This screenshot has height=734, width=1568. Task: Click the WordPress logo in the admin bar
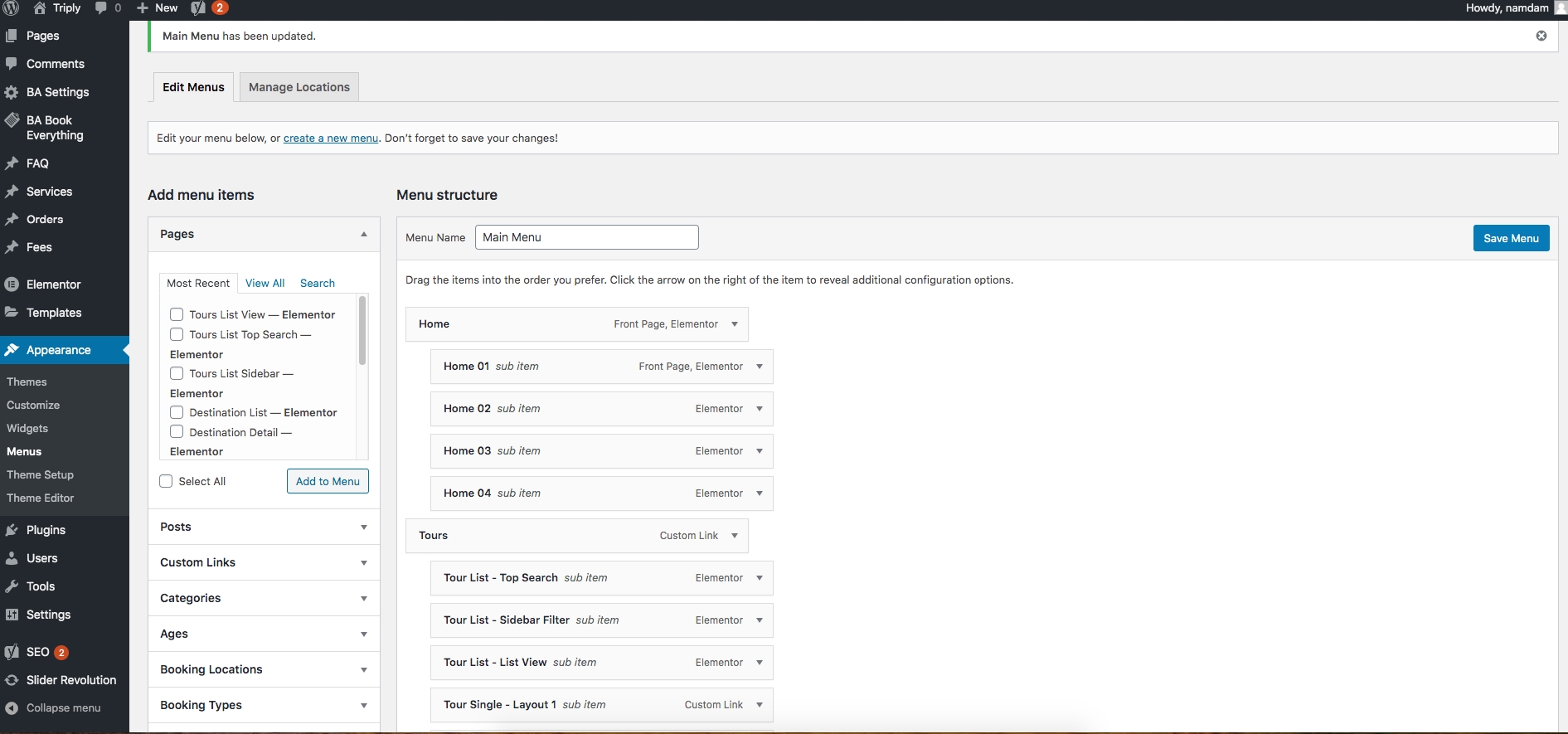[11, 7]
